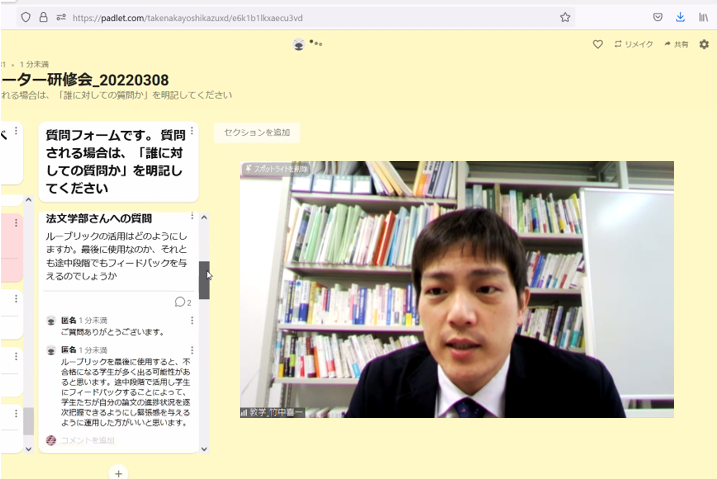Click the padlock site security icon
717x479 pixels.
[x=43, y=17]
